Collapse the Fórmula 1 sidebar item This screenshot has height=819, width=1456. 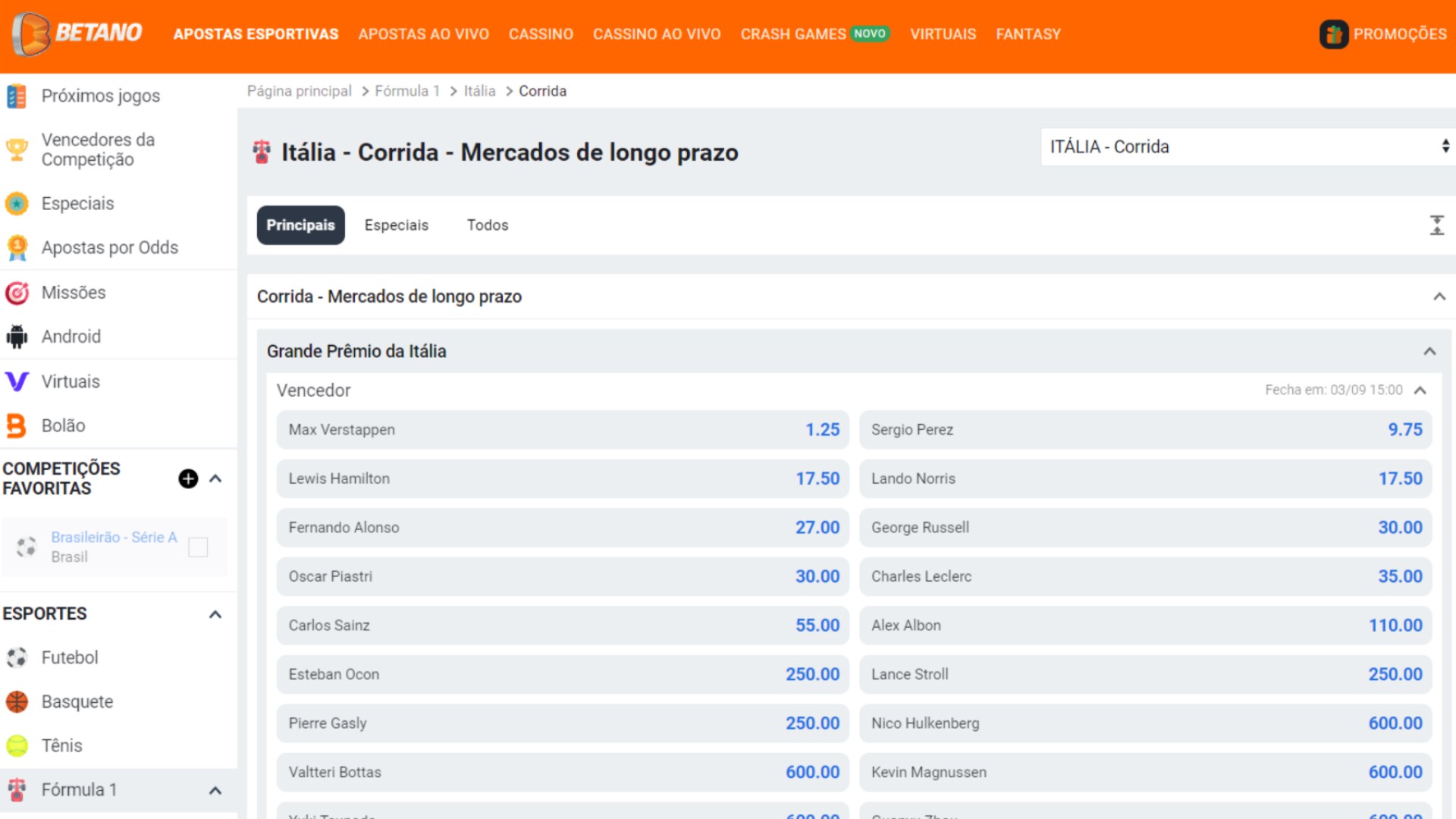click(215, 790)
